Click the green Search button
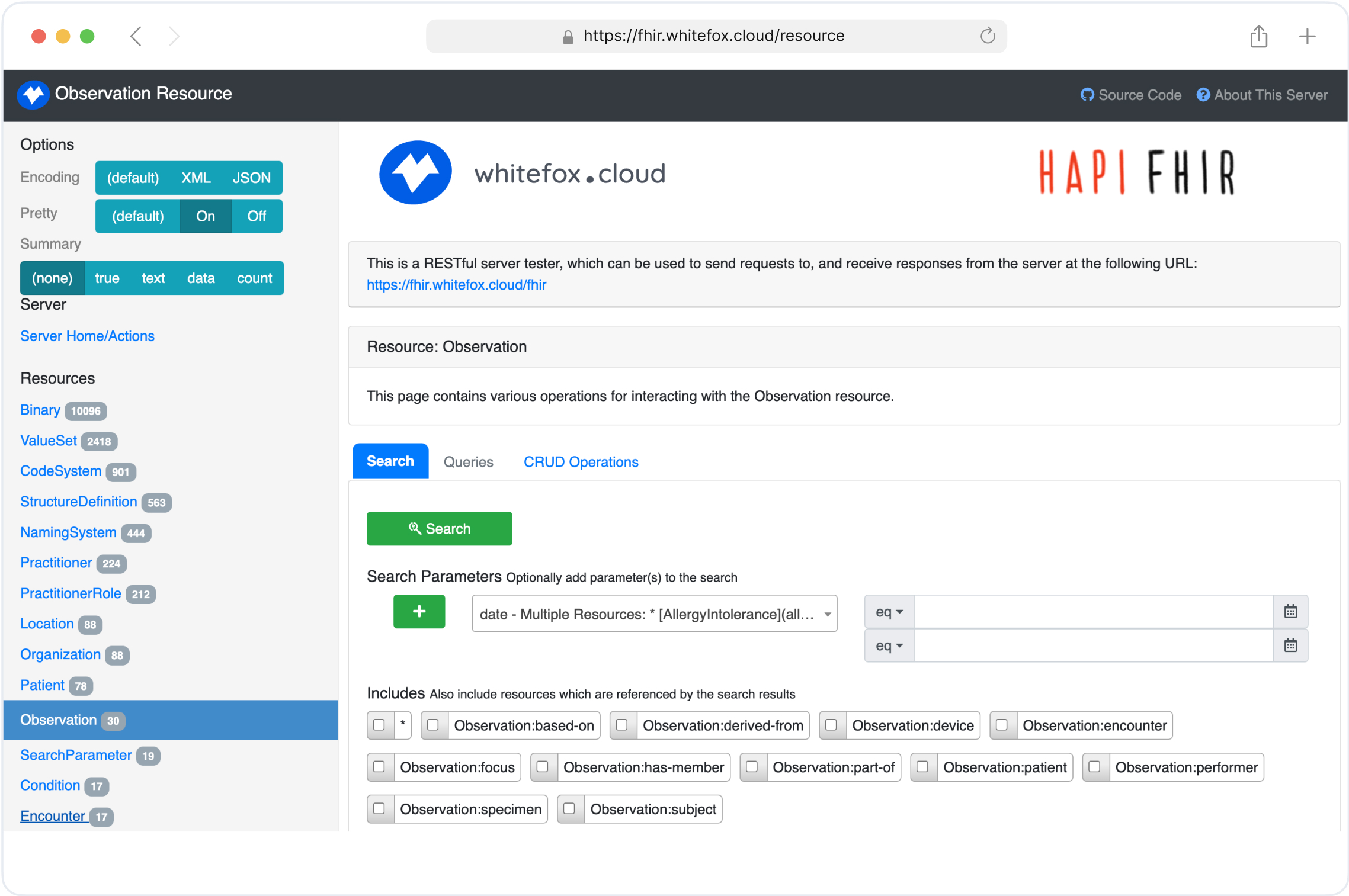Screen dimensions: 1349x896 [x=439, y=528]
